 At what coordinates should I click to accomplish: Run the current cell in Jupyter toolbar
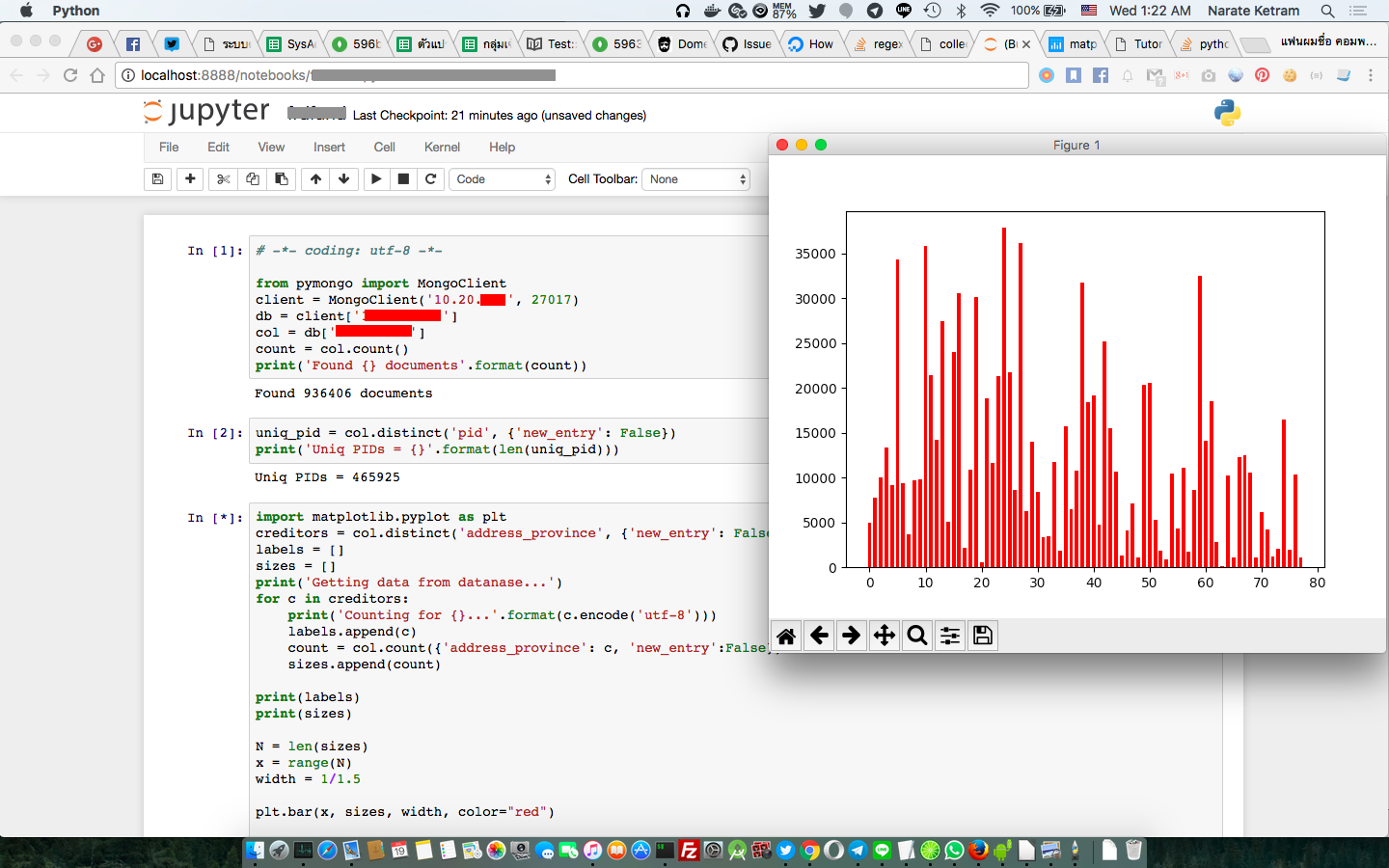pos(375,178)
